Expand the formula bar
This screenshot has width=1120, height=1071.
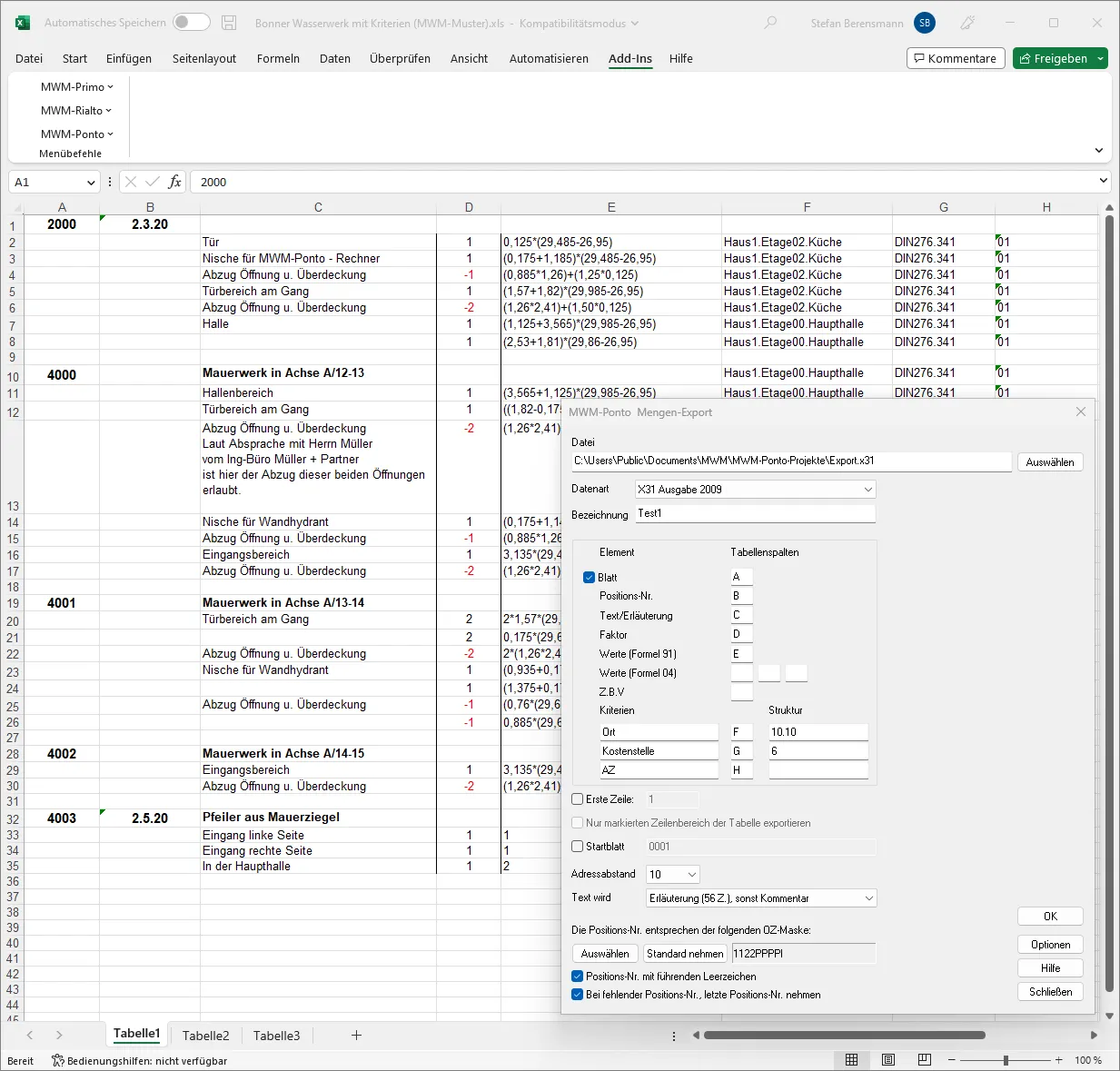1104,182
